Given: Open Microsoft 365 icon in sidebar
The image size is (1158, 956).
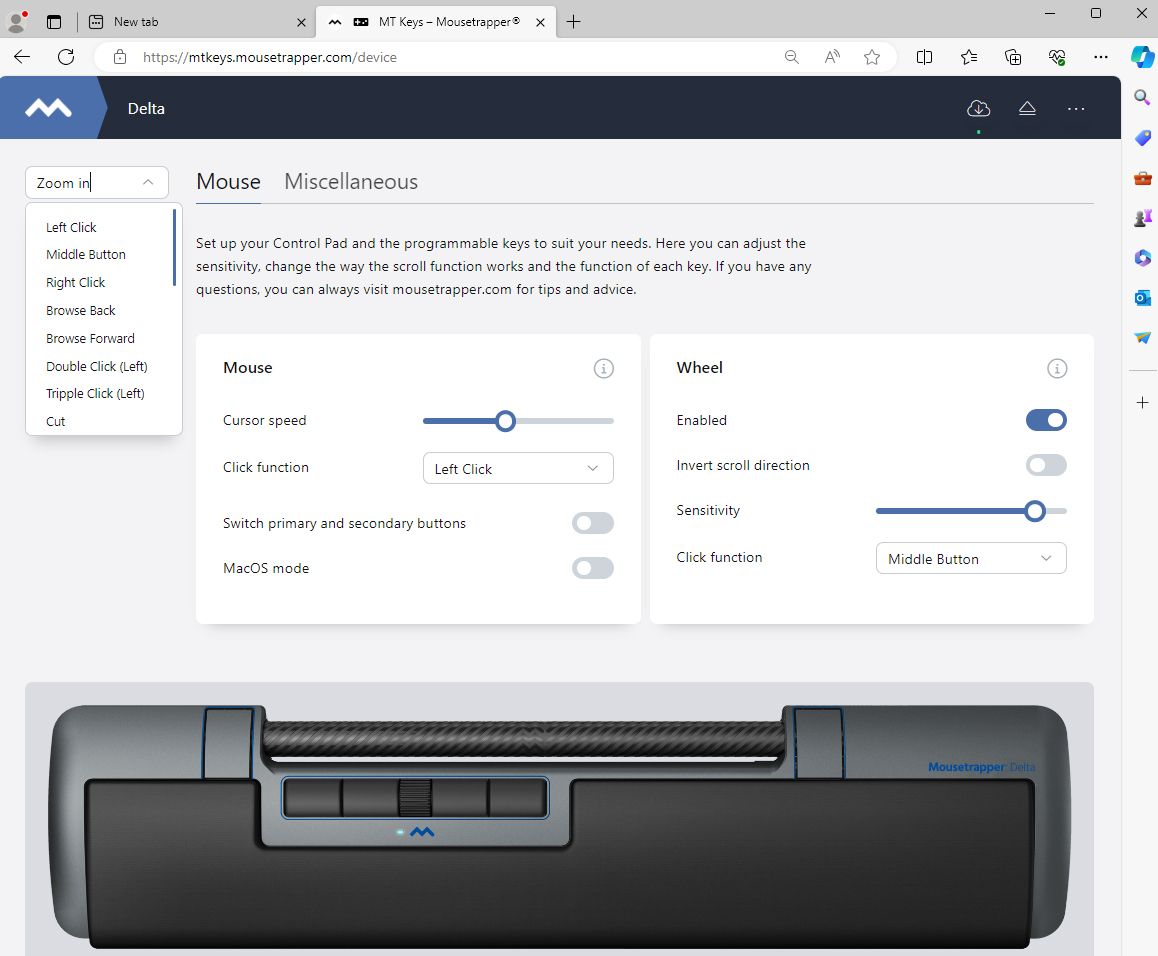Looking at the screenshot, I should (x=1142, y=258).
